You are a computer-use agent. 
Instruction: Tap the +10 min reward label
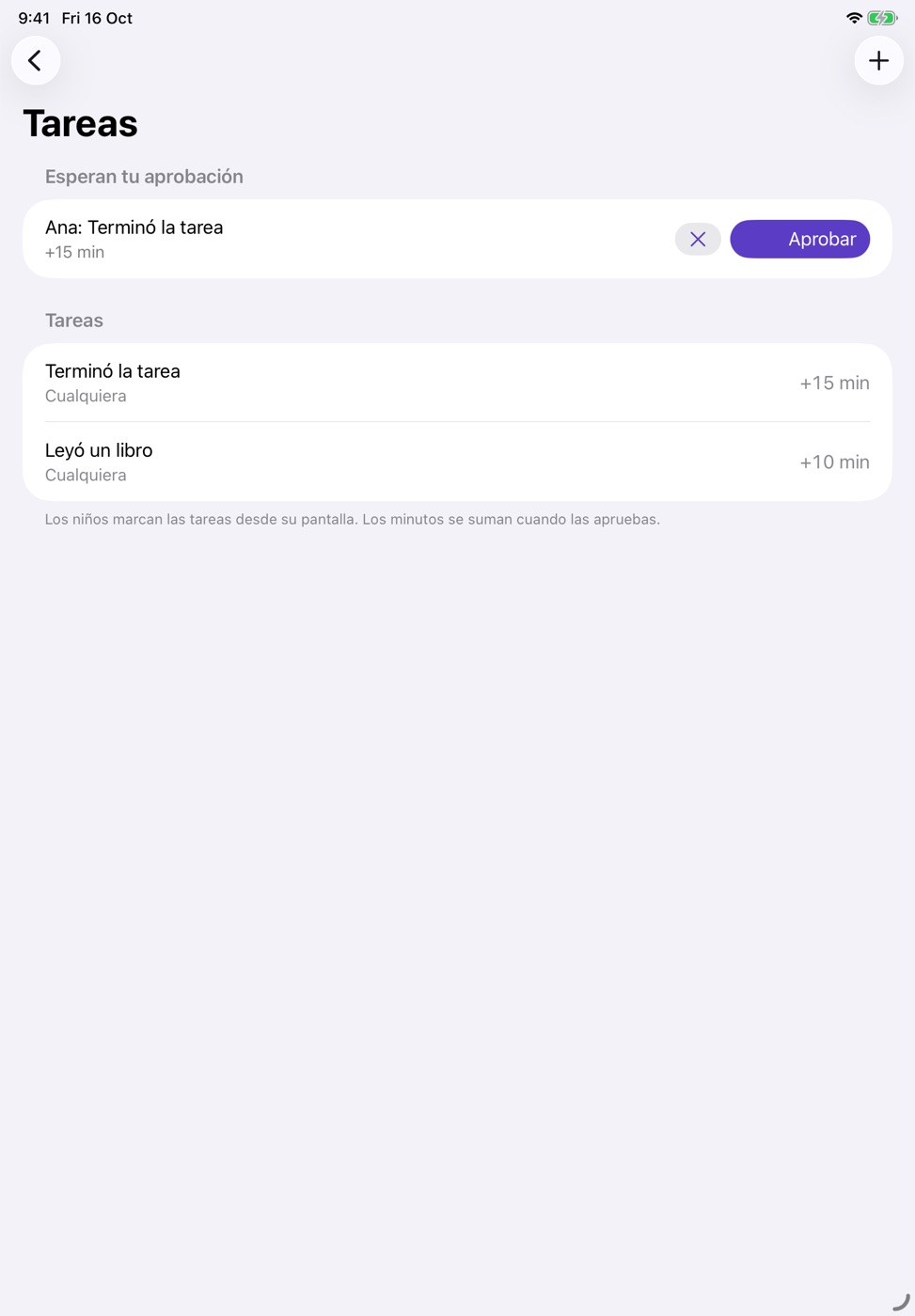(834, 462)
